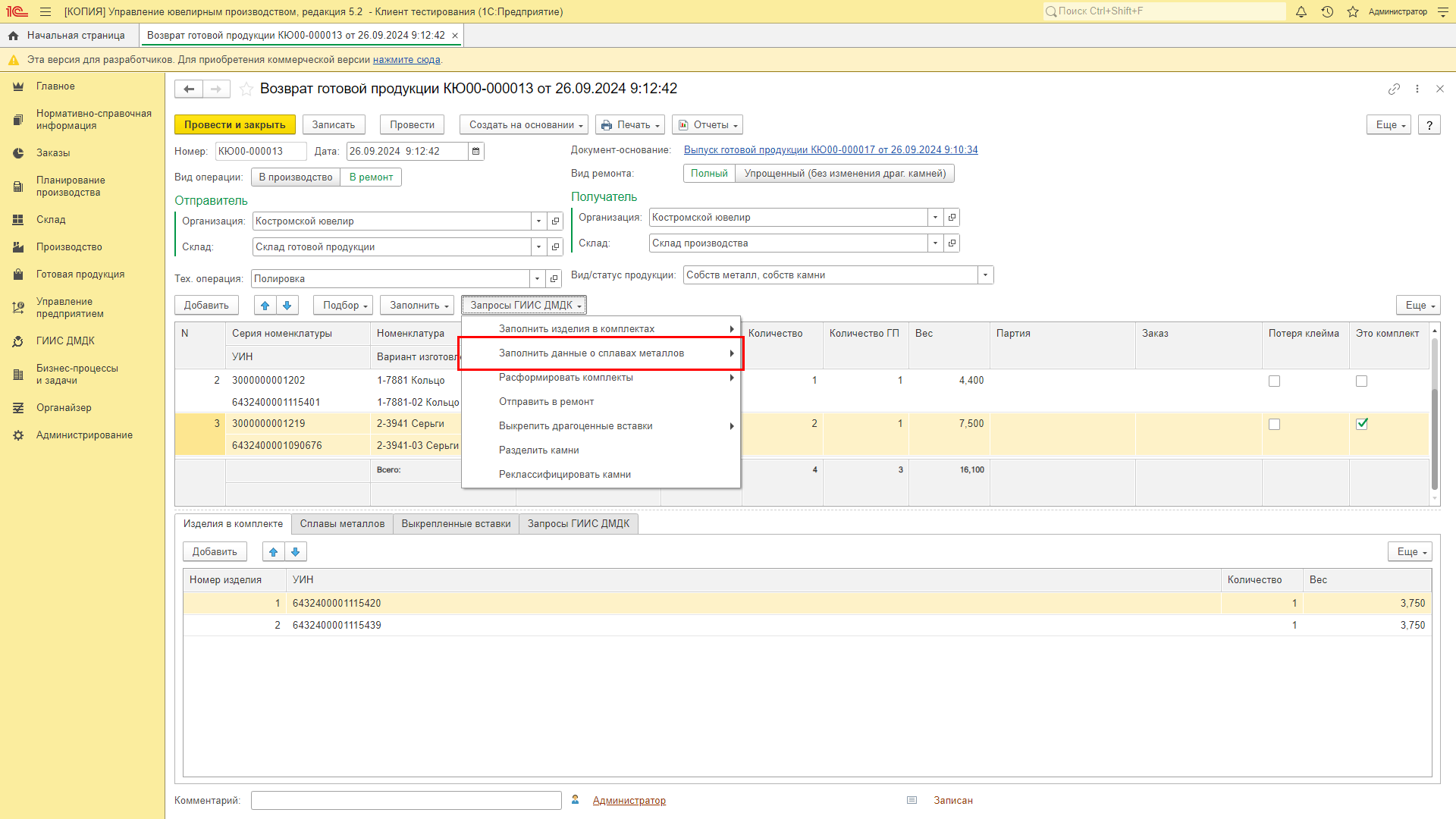Choose Разделить камни menu item

pyautogui.click(x=601, y=450)
